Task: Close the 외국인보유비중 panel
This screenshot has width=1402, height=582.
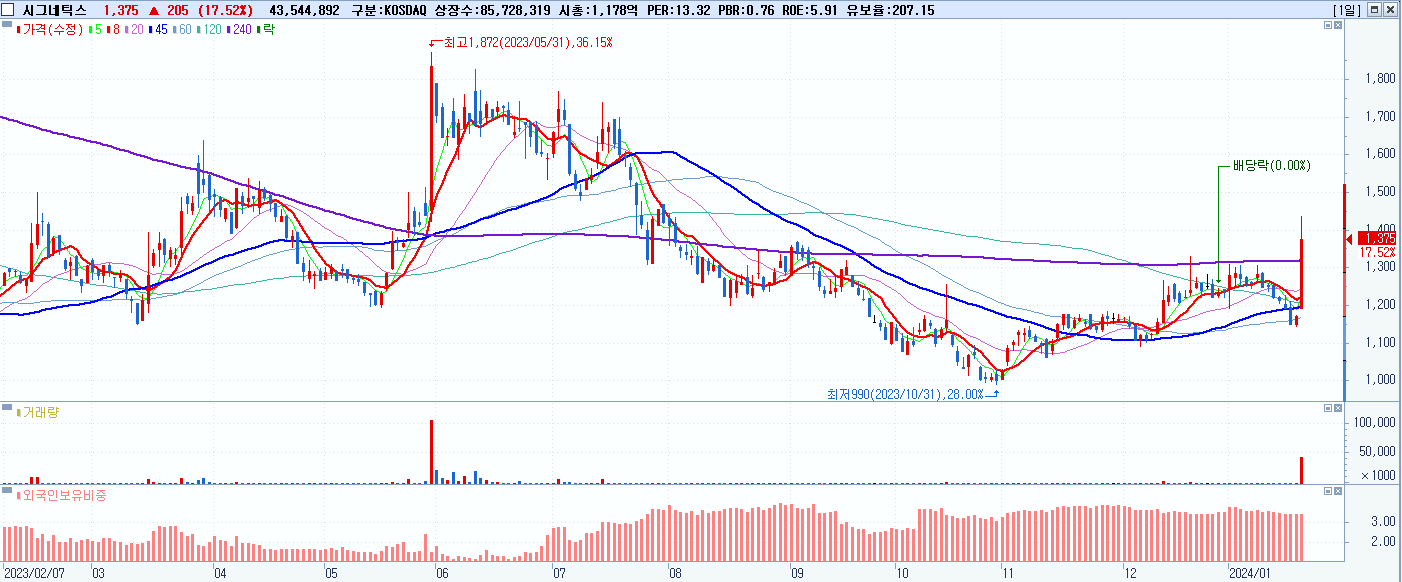Action: [x=1339, y=491]
